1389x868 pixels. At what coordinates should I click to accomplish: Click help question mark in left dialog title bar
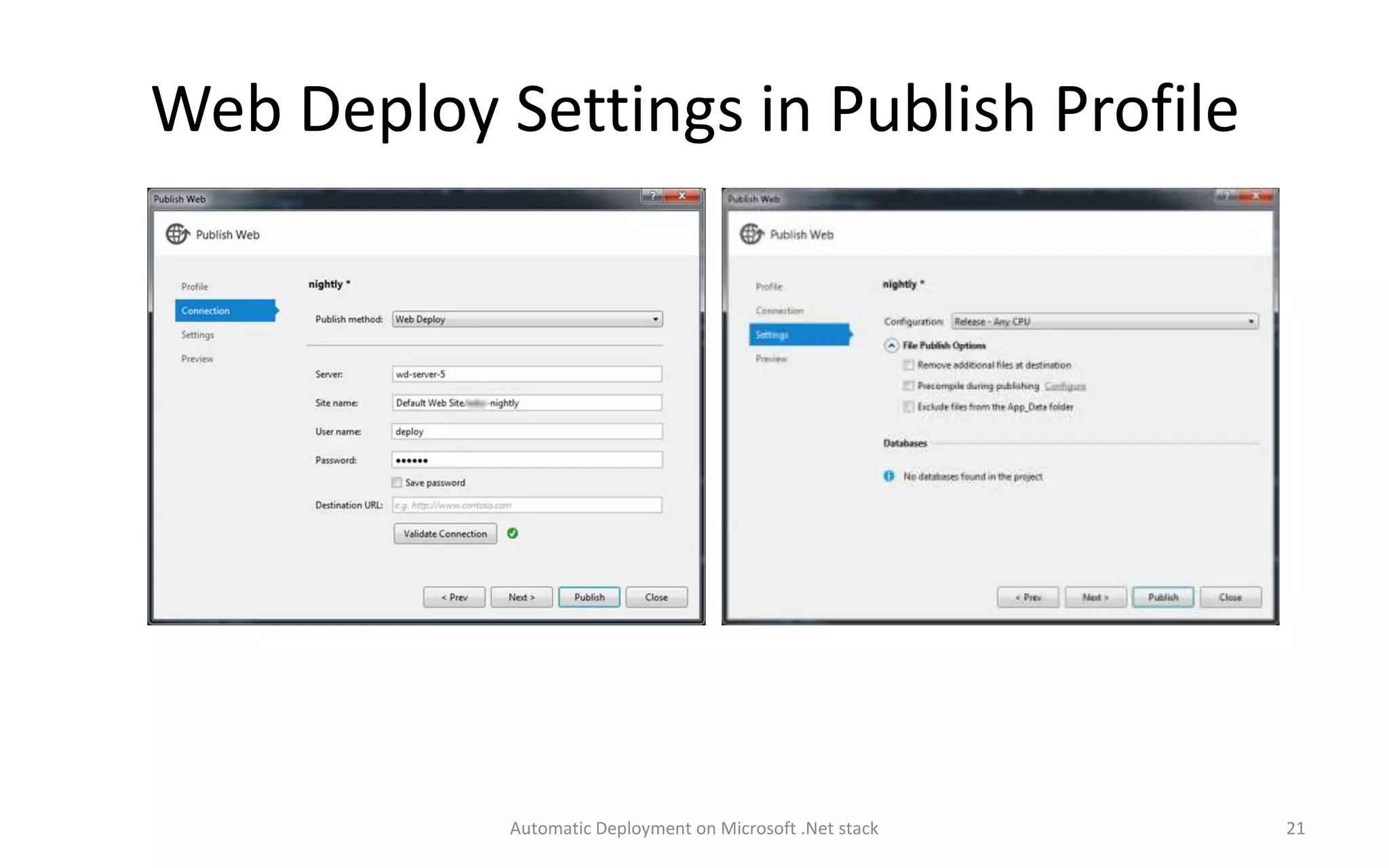652,197
